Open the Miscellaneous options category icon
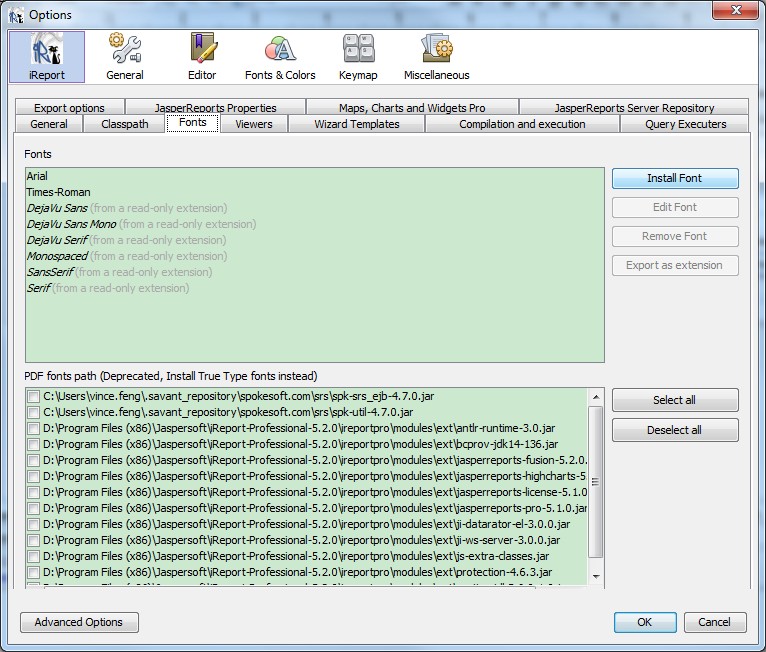 point(436,57)
